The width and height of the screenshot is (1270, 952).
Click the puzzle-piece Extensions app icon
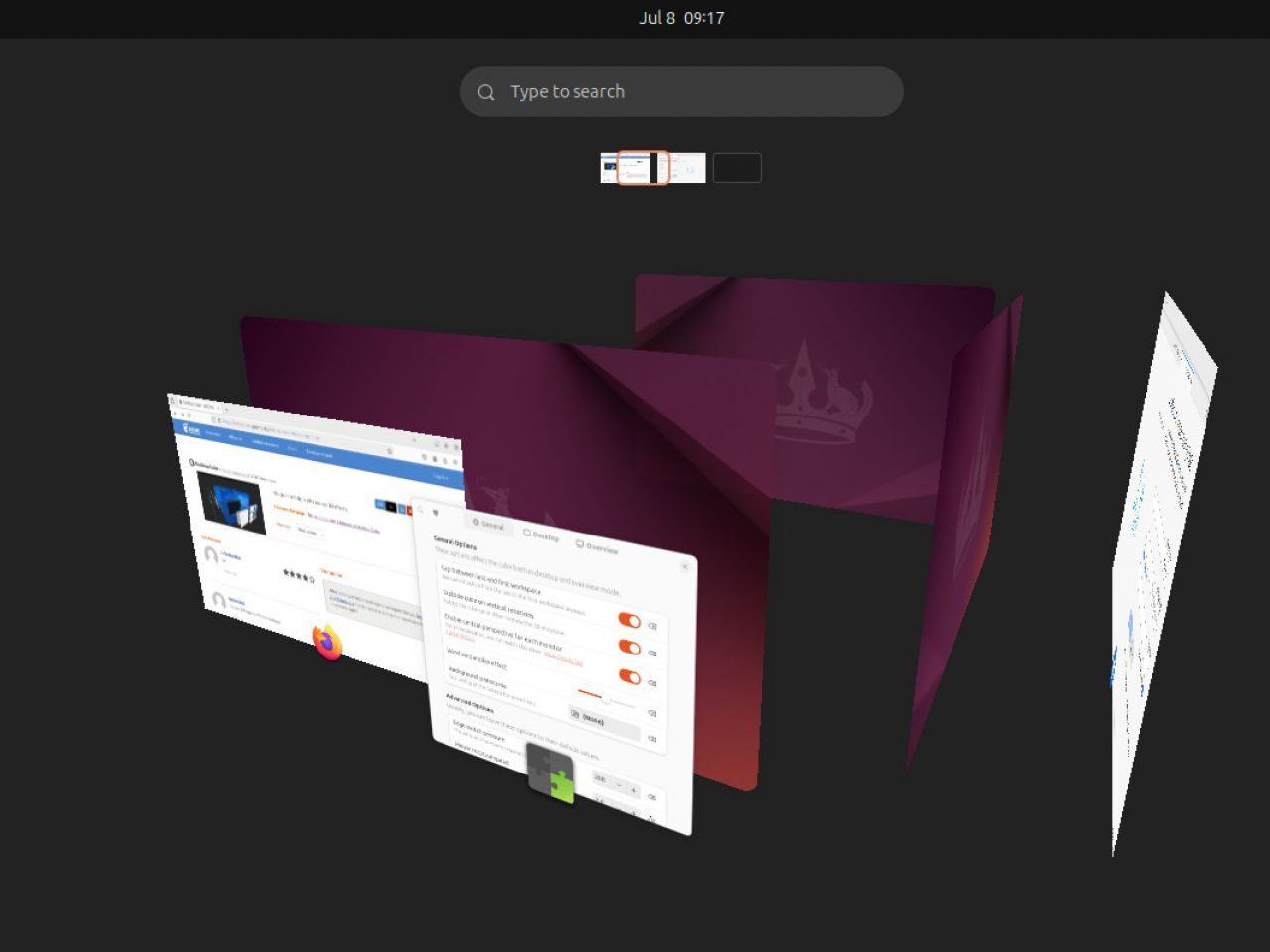coord(551,773)
